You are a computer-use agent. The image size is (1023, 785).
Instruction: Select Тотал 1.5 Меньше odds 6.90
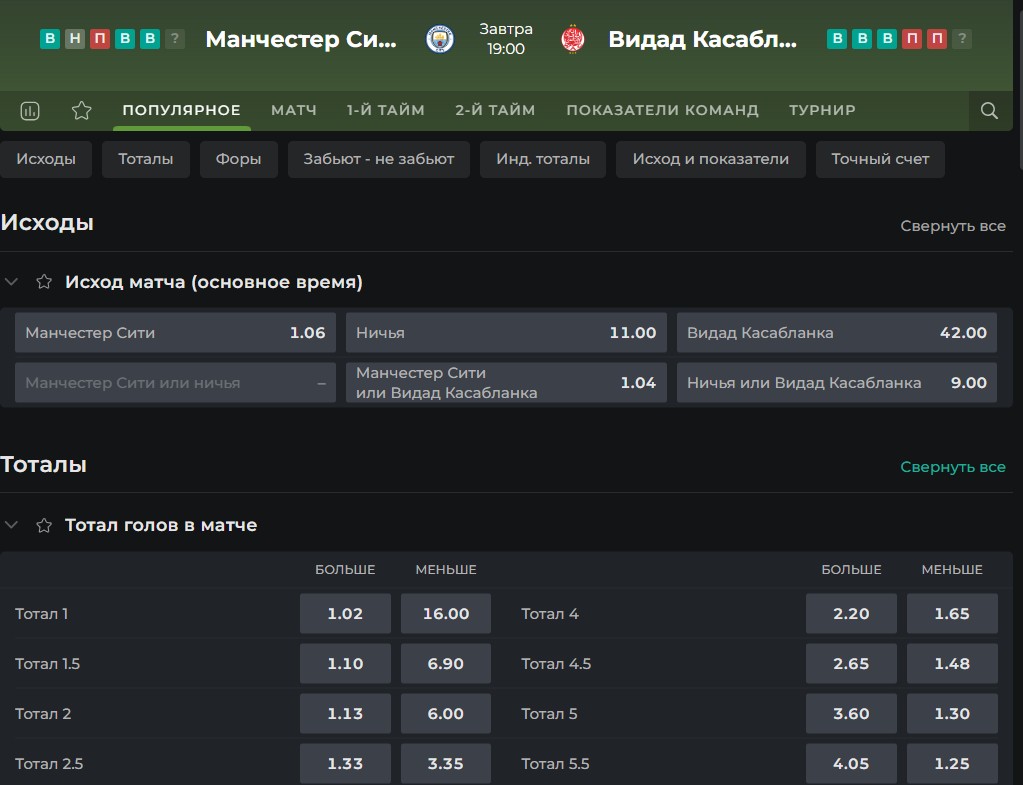446,664
